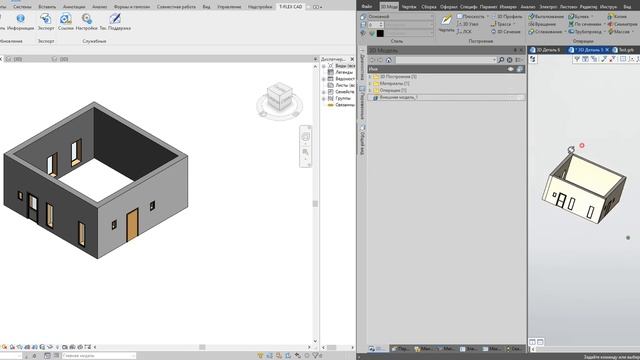Screen dimensions: 640x360
Task: Toggle the column icon next to the eye in Имя header
Action: coord(520,69)
